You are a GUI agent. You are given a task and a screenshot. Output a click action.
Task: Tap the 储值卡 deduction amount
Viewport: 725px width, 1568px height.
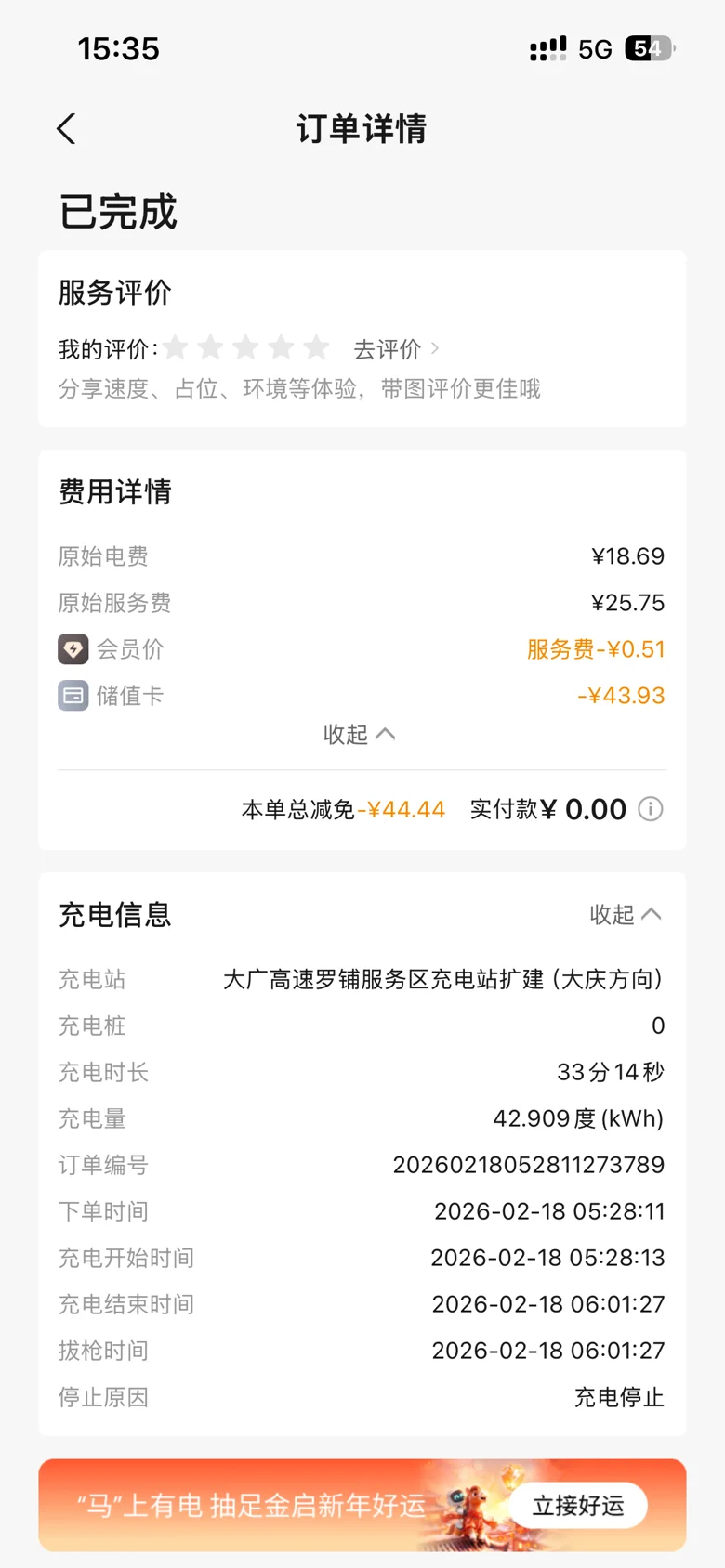621,696
